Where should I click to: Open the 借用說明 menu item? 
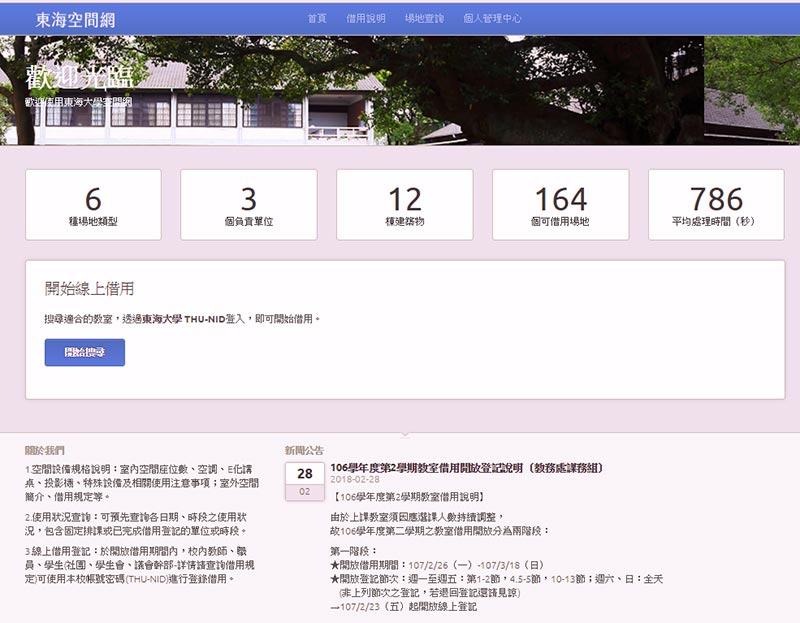[365, 18]
